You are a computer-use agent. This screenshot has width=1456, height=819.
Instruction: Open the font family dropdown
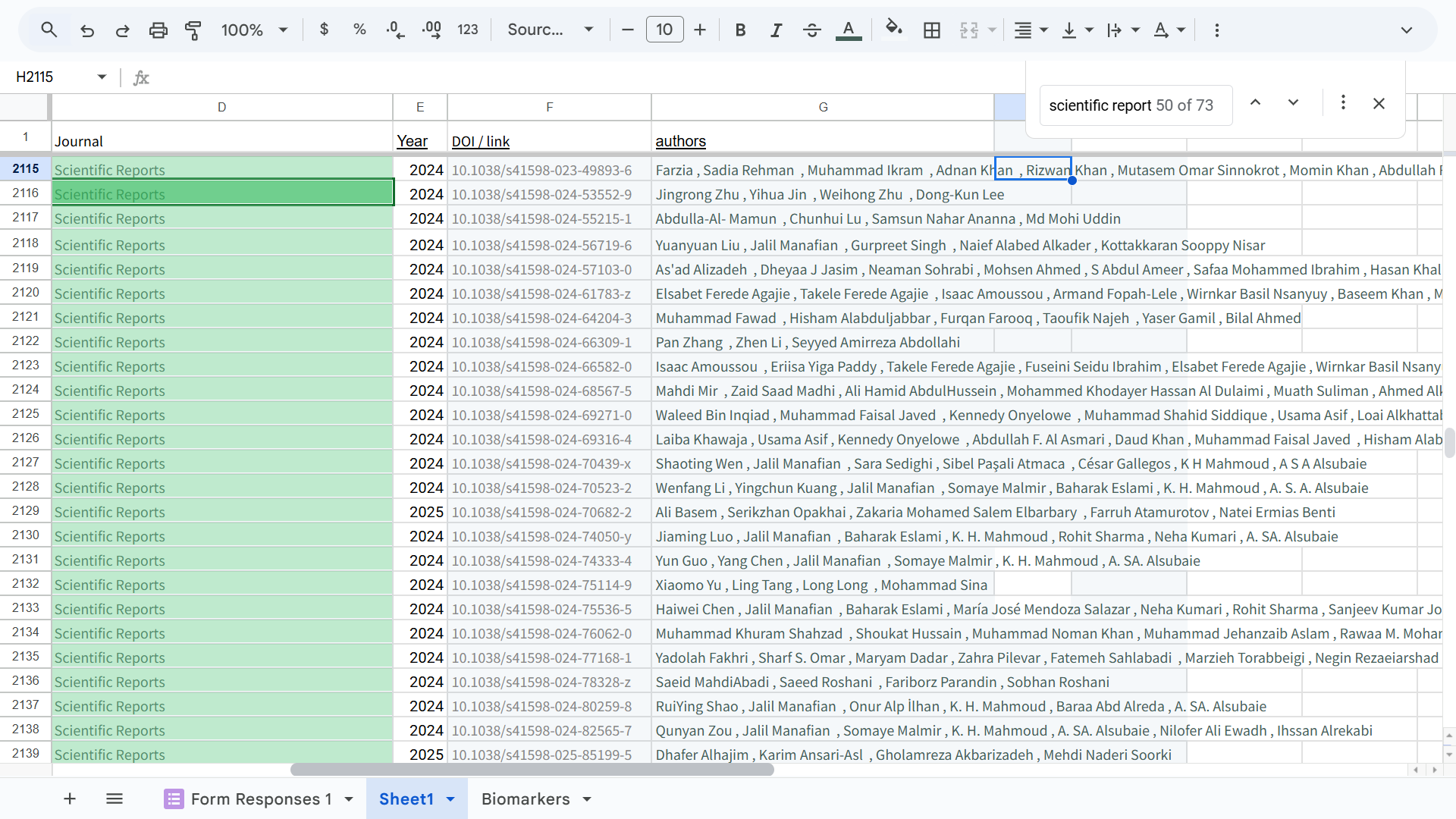pyautogui.click(x=550, y=30)
